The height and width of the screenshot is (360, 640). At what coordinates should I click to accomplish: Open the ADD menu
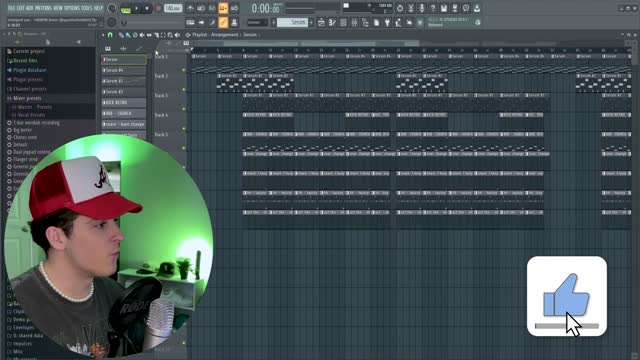coord(29,8)
